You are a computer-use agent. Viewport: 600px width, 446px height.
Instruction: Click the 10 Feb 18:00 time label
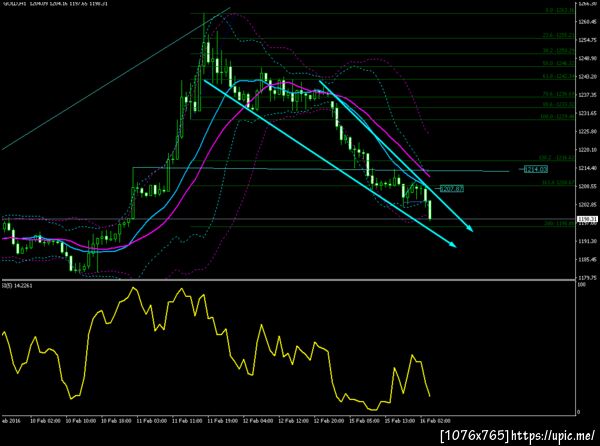click(x=116, y=421)
